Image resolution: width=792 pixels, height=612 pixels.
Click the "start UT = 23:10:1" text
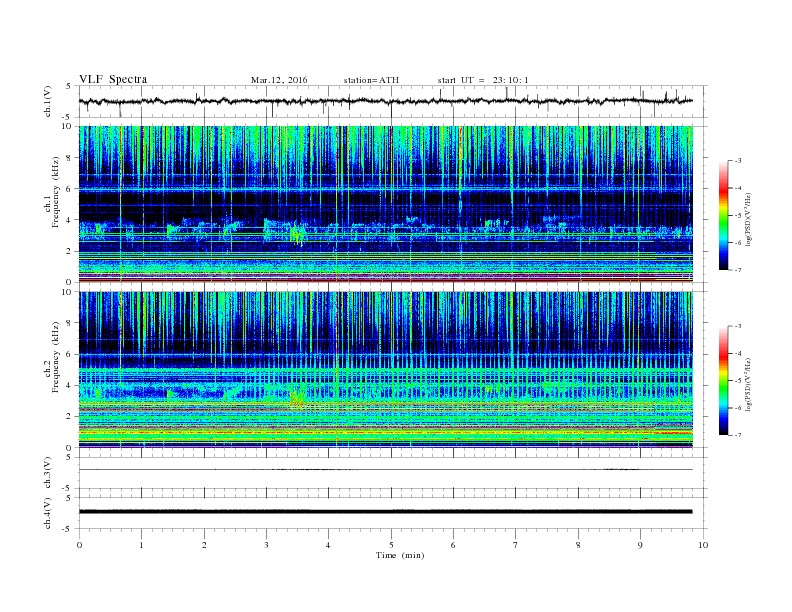483,80
